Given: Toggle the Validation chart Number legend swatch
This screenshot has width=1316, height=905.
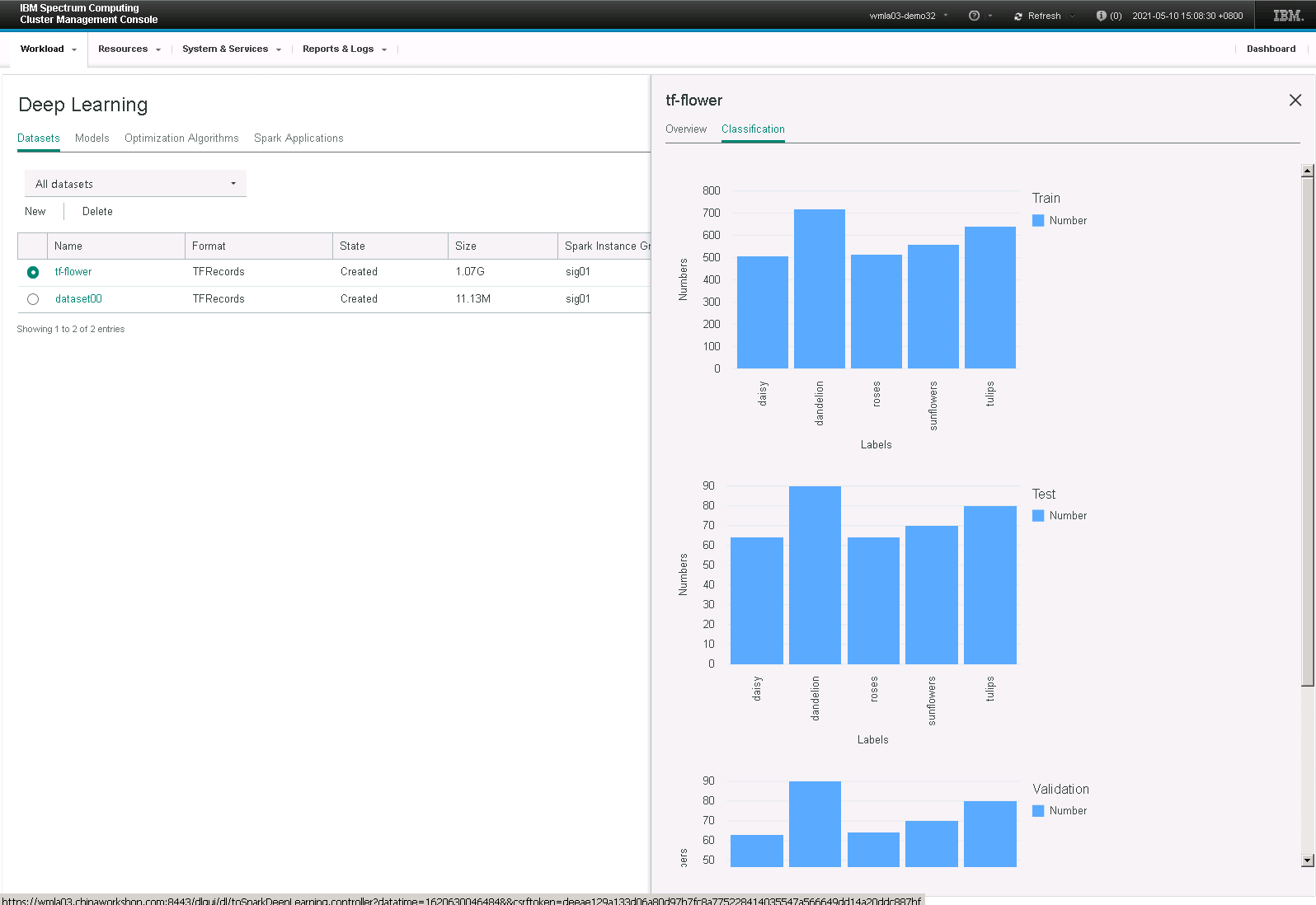Looking at the screenshot, I should pos(1038,811).
